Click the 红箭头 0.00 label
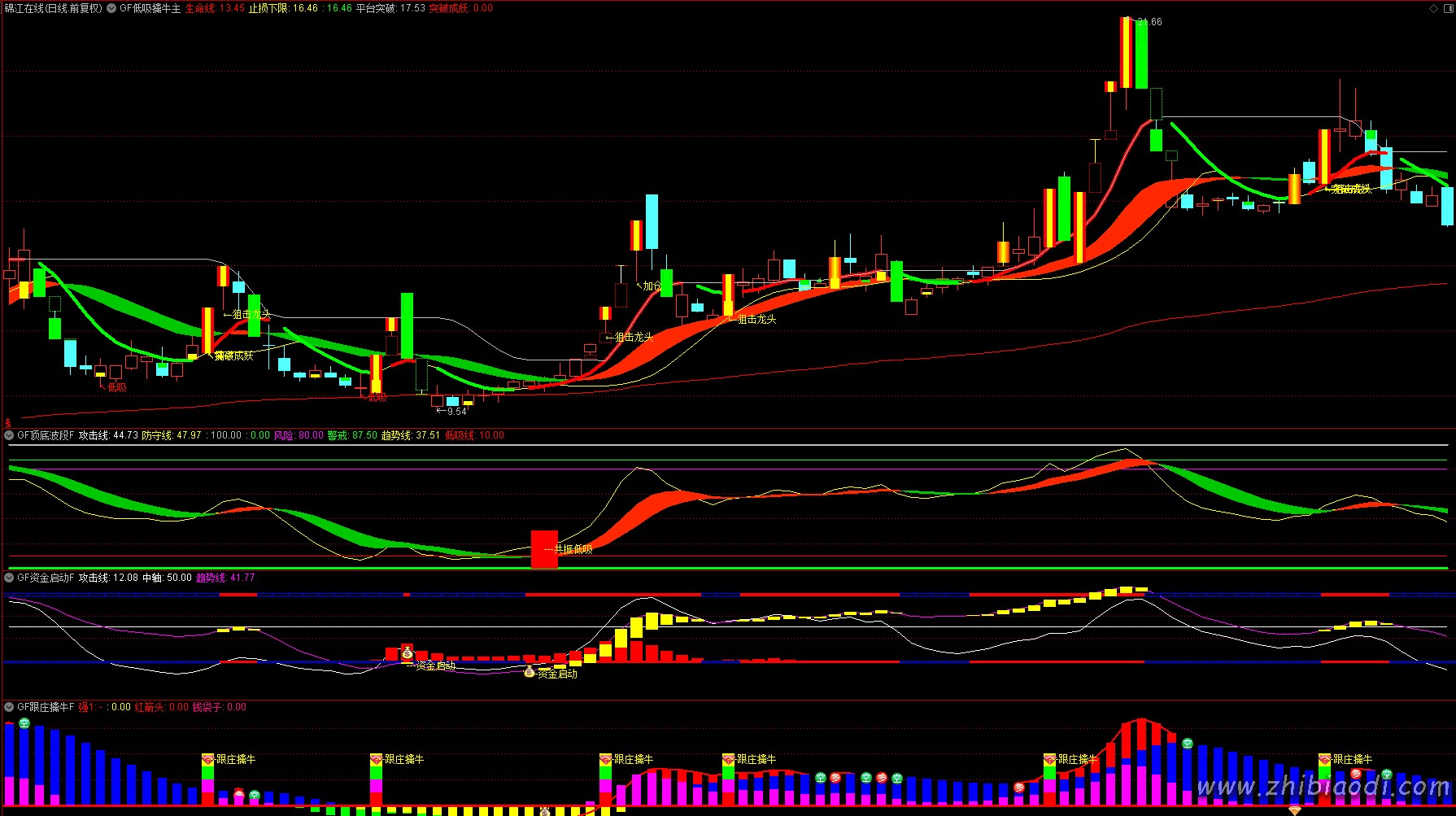The height and width of the screenshot is (816, 1456). [161, 707]
